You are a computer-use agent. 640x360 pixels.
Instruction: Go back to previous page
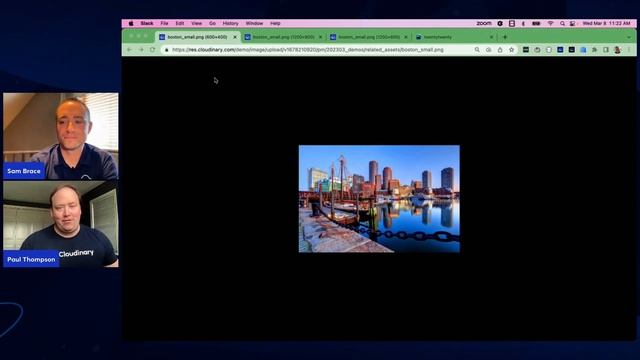click(129, 50)
